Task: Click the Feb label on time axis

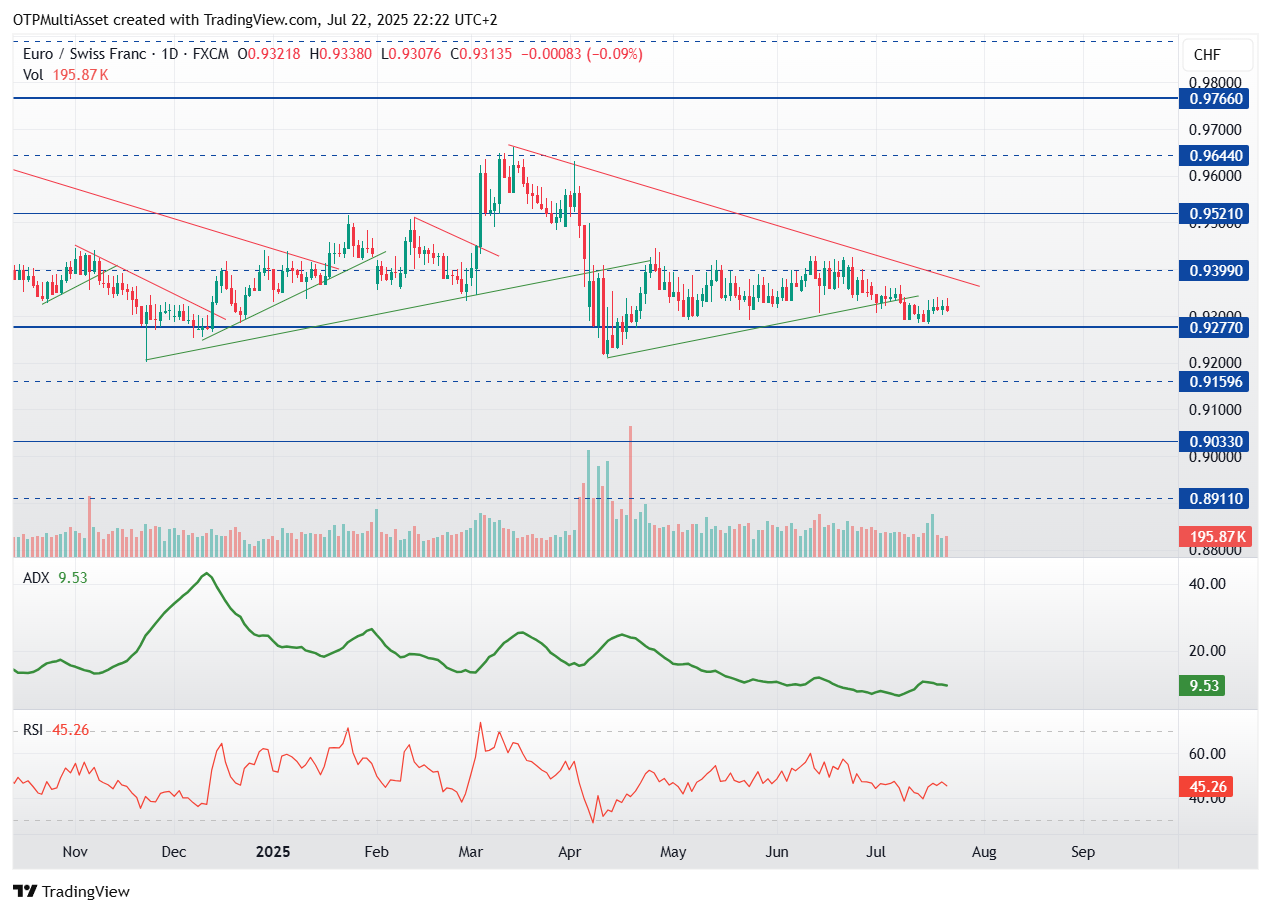Action: tap(376, 852)
